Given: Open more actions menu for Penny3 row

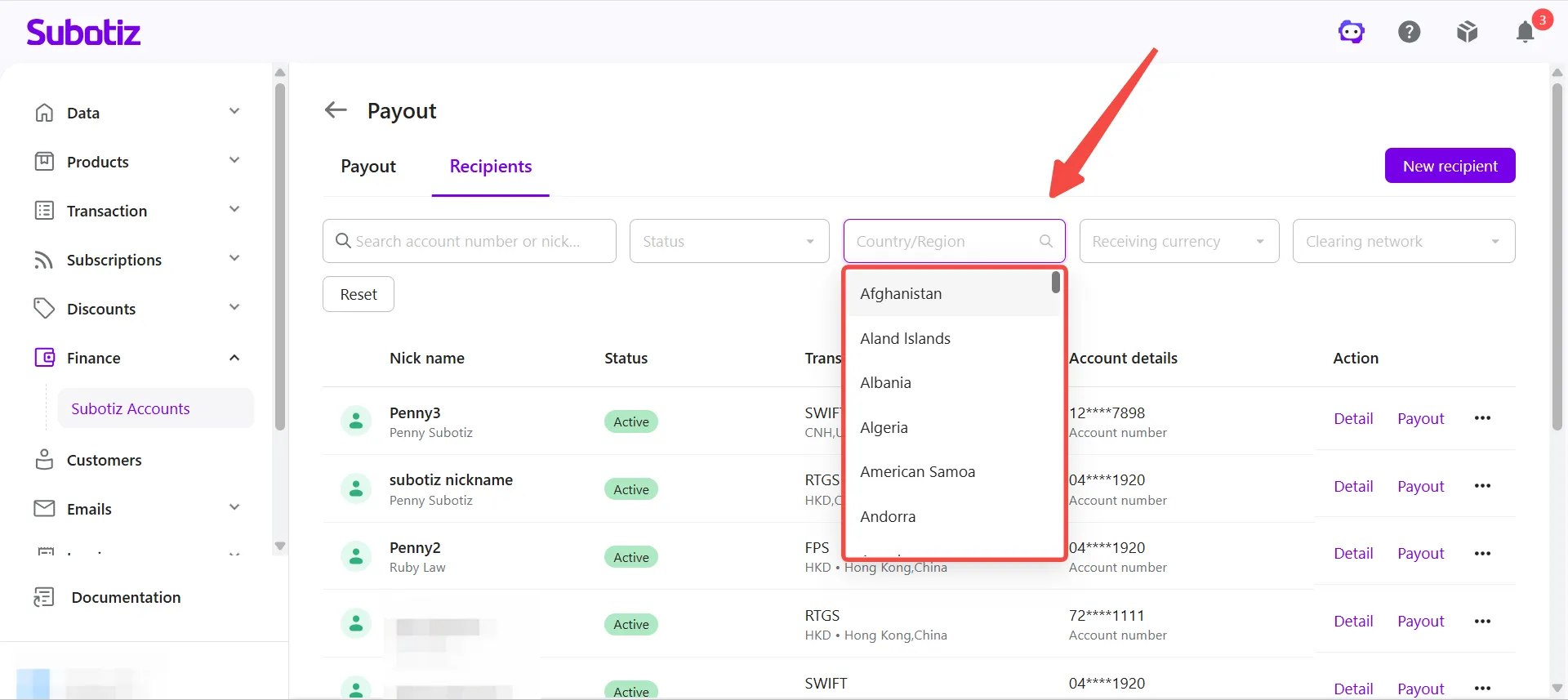Looking at the screenshot, I should [x=1482, y=418].
